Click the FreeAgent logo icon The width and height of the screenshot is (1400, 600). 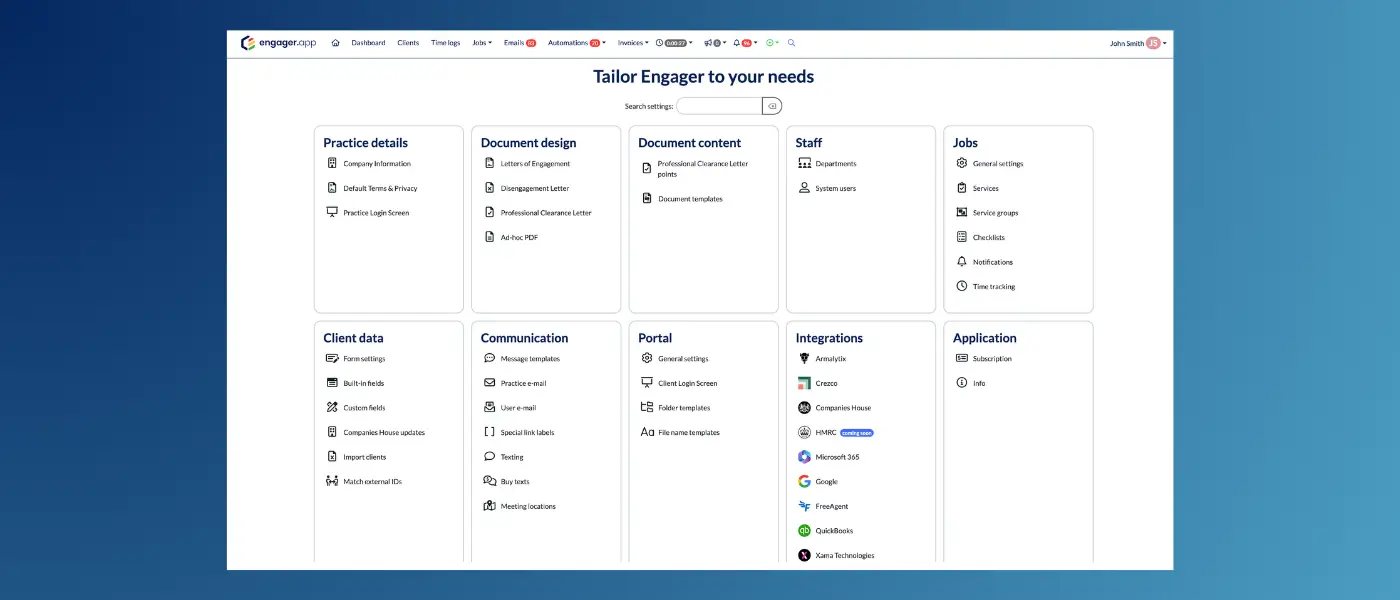[804, 506]
